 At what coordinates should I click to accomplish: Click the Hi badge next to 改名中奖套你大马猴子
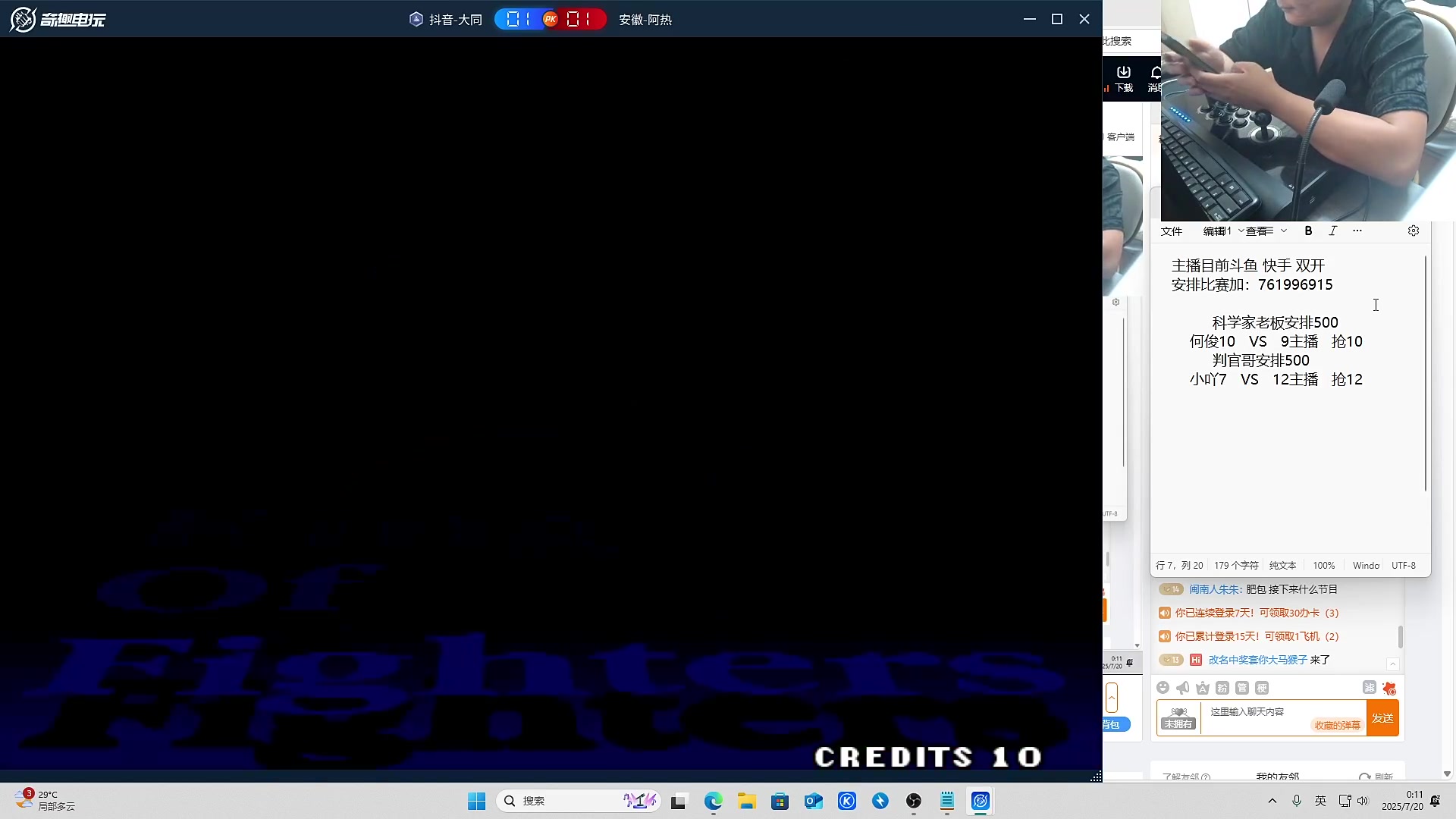click(1196, 660)
